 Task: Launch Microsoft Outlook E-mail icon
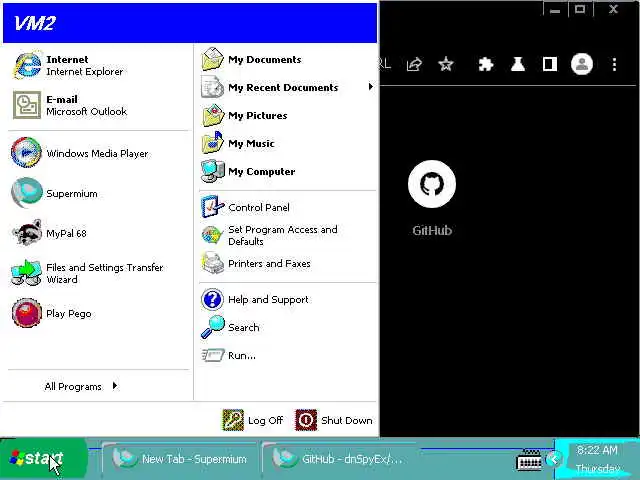(x=27, y=105)
